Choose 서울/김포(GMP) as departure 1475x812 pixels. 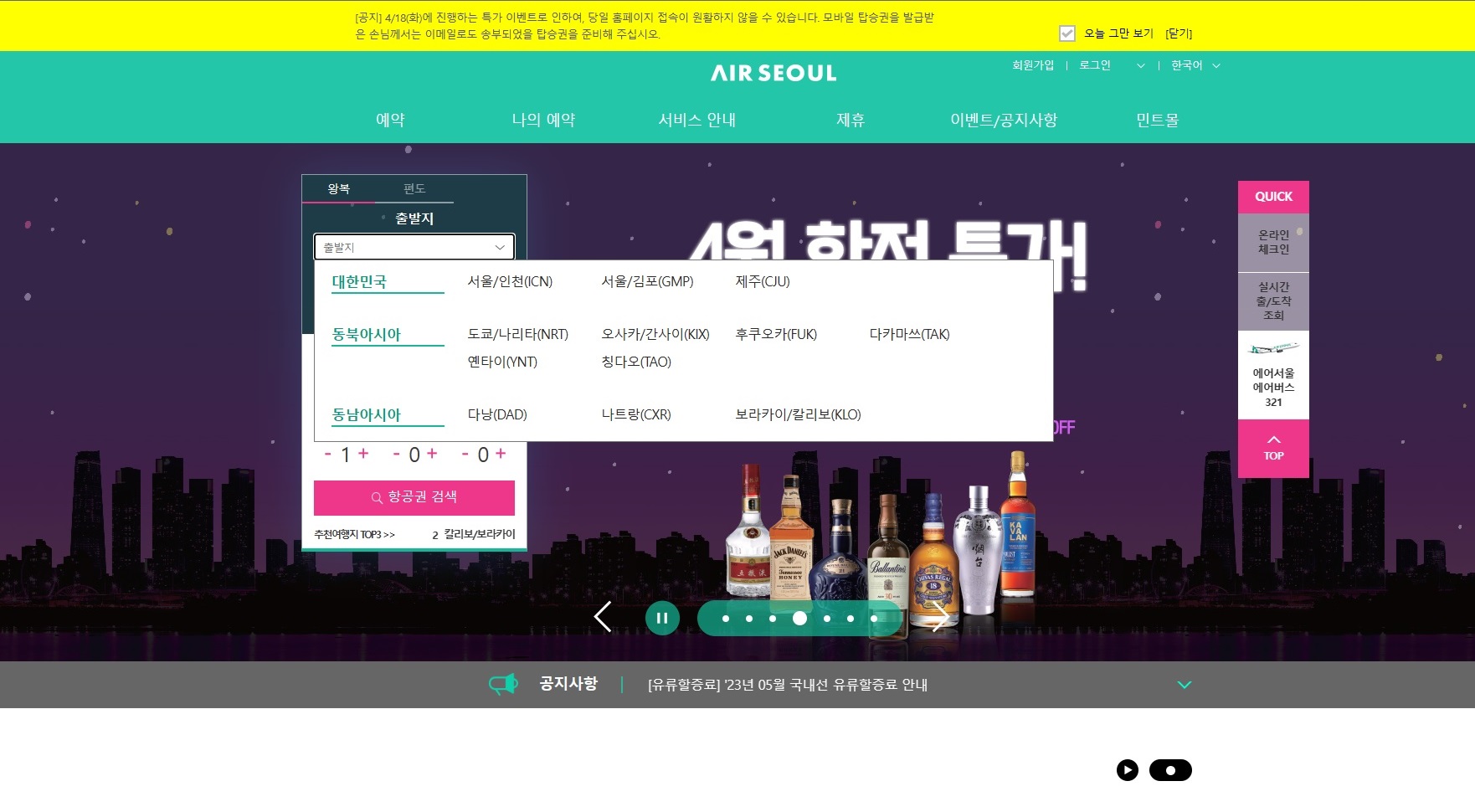pyautogui.click(x=647, y=282)
